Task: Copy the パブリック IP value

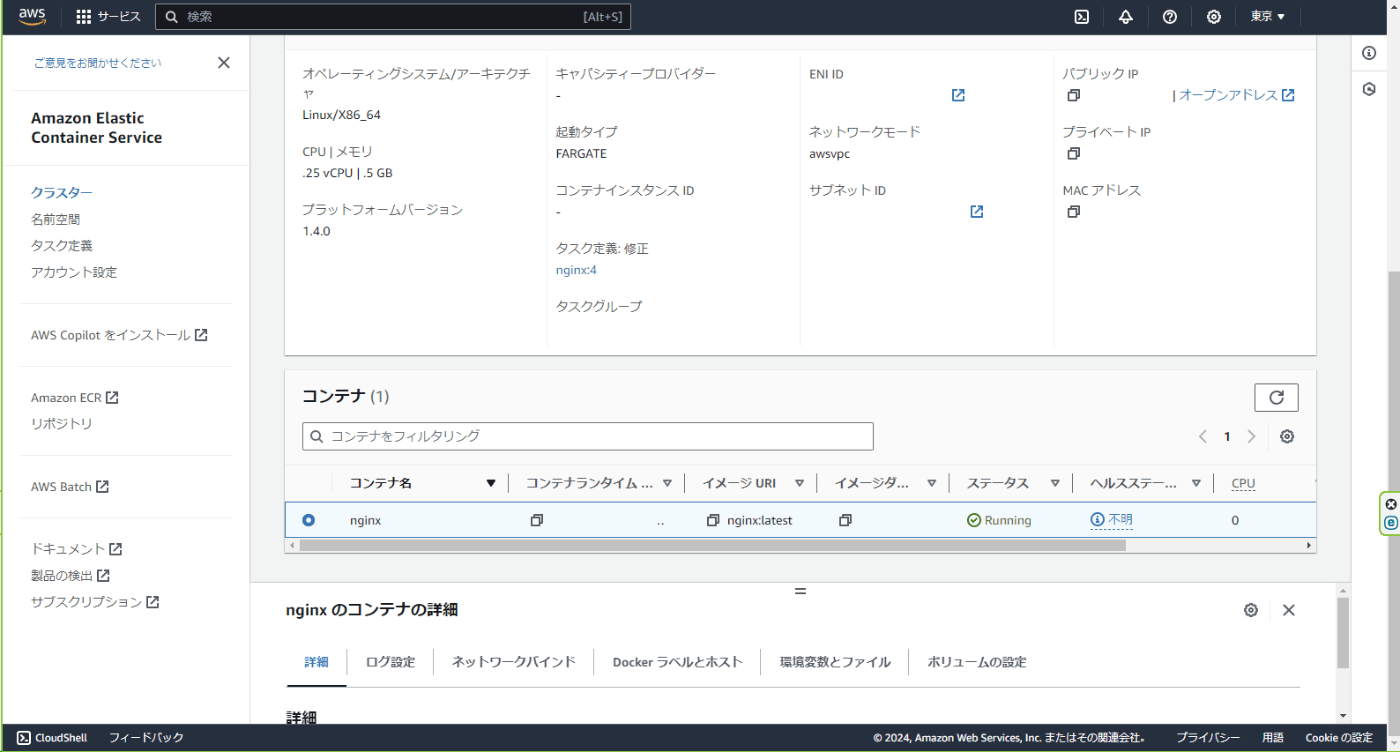Action: 1073,95
